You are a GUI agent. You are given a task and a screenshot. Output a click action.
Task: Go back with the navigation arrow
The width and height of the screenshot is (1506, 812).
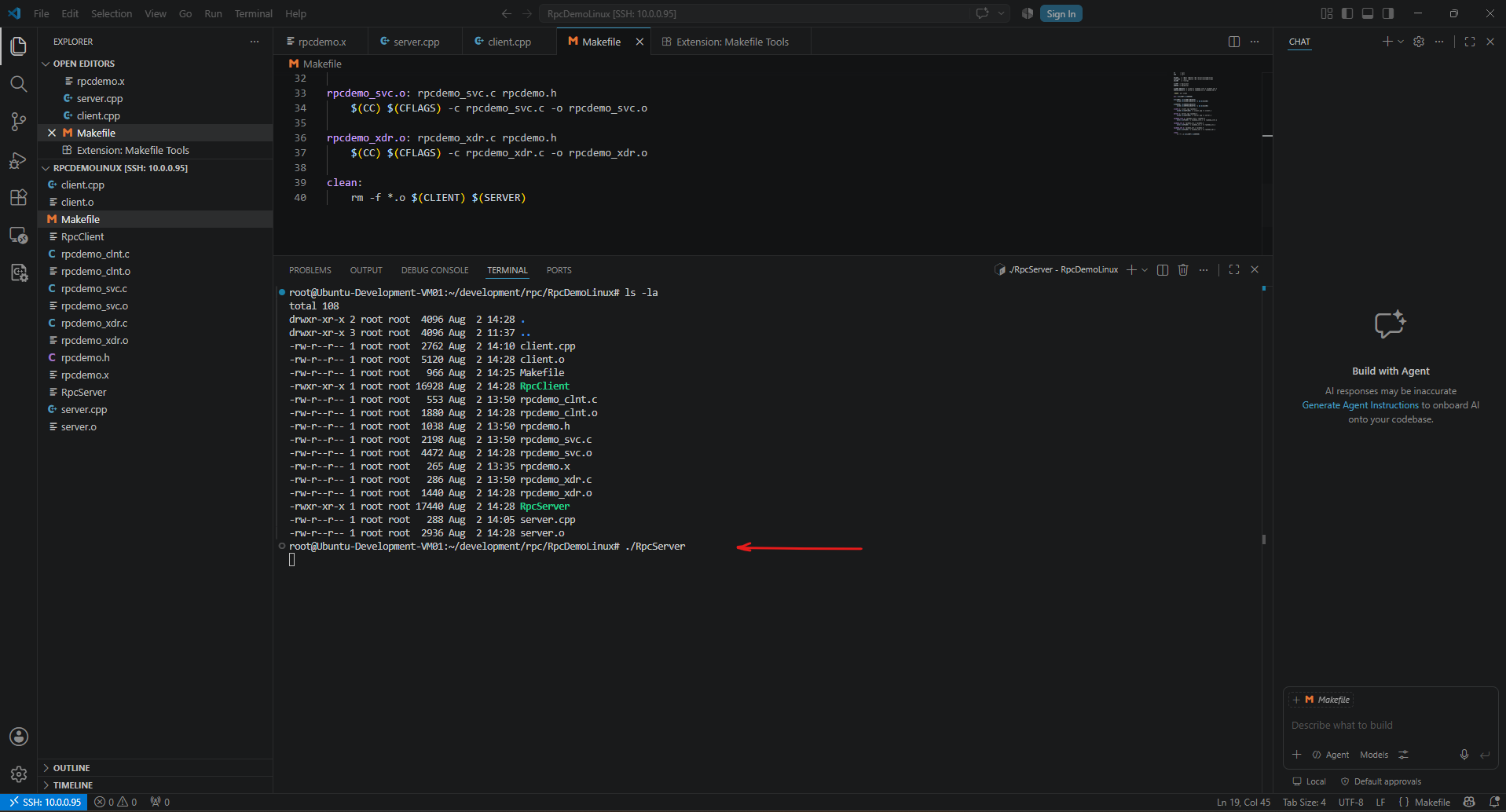coord(507,13)
